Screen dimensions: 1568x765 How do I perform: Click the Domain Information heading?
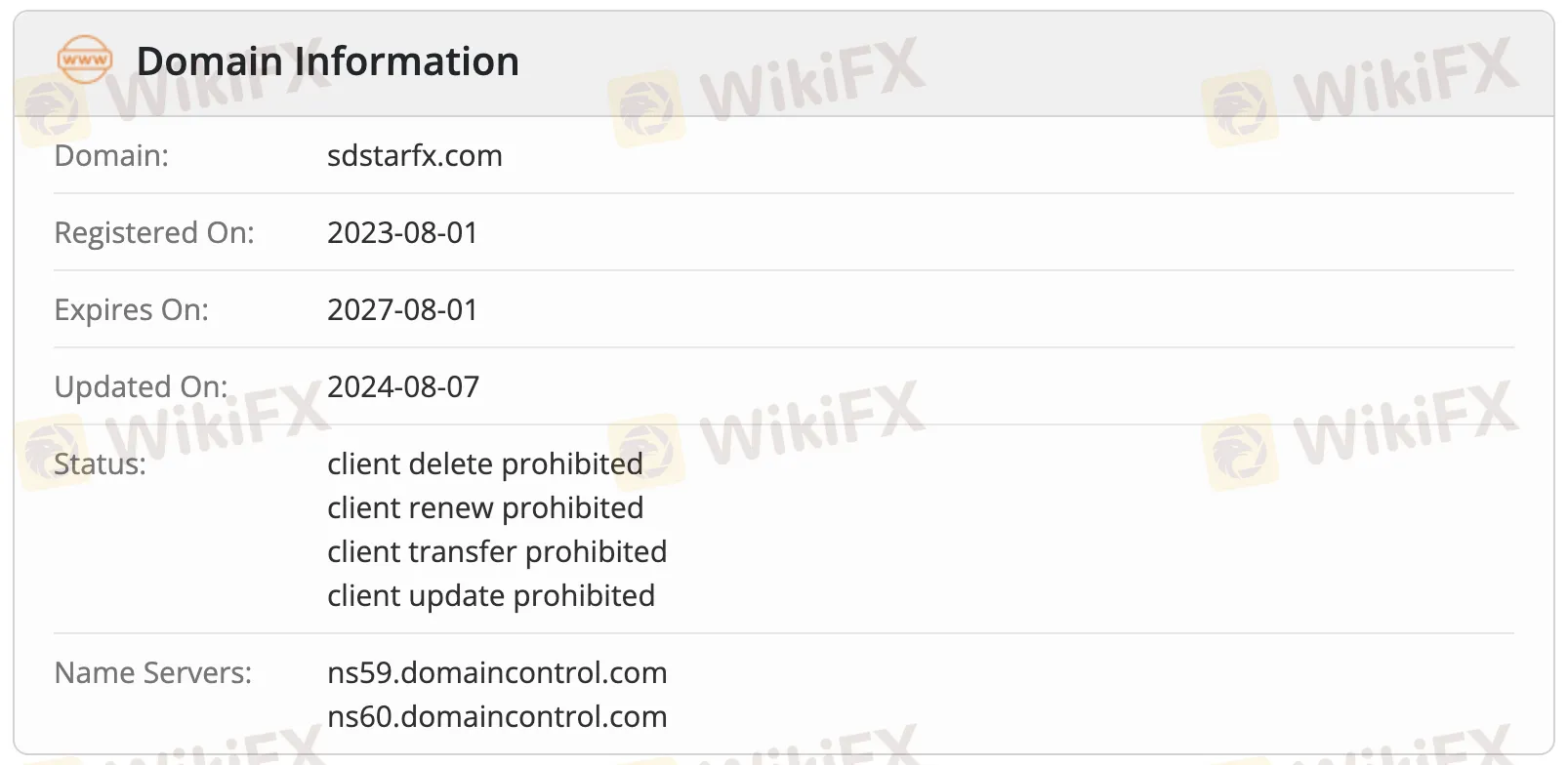[x=327, y=61]
